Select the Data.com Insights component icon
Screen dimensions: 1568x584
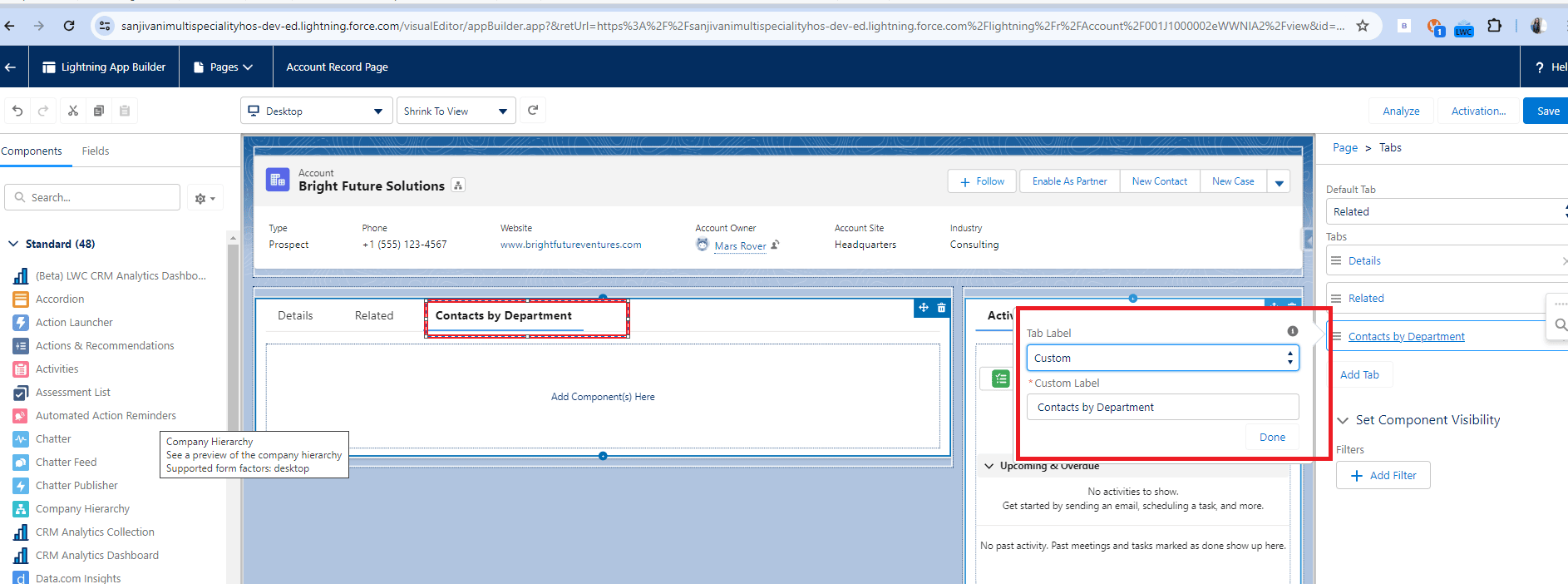21,577
